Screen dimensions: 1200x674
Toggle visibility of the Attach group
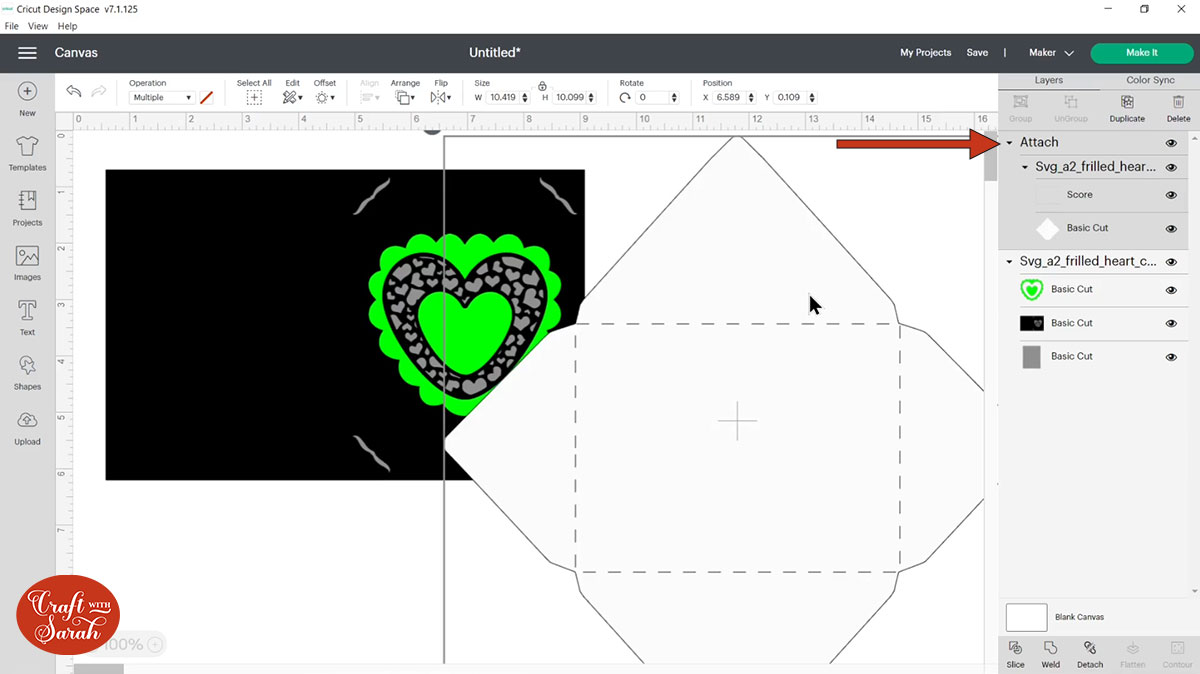[1171, 143]
